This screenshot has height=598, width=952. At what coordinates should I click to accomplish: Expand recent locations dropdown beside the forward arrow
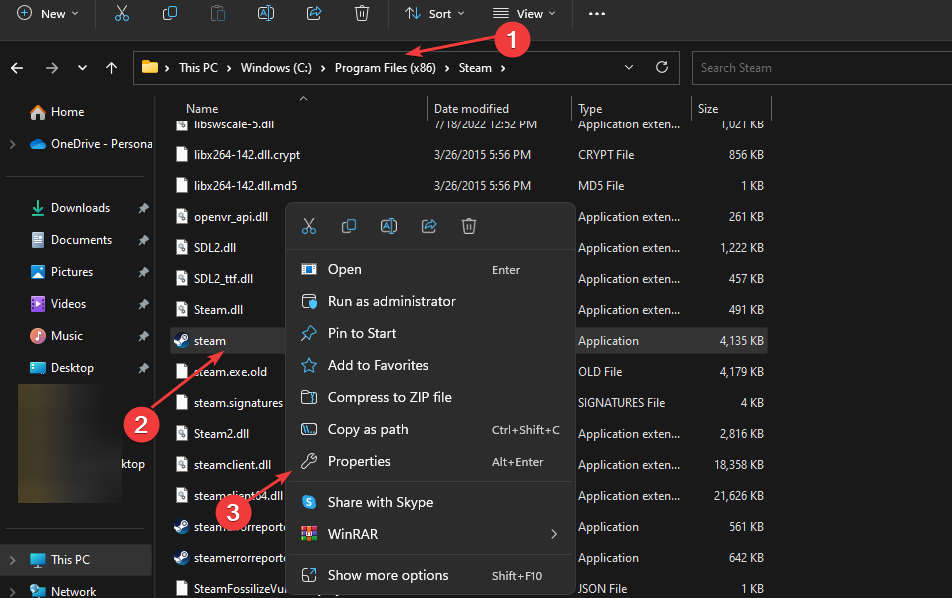(83, 68)
